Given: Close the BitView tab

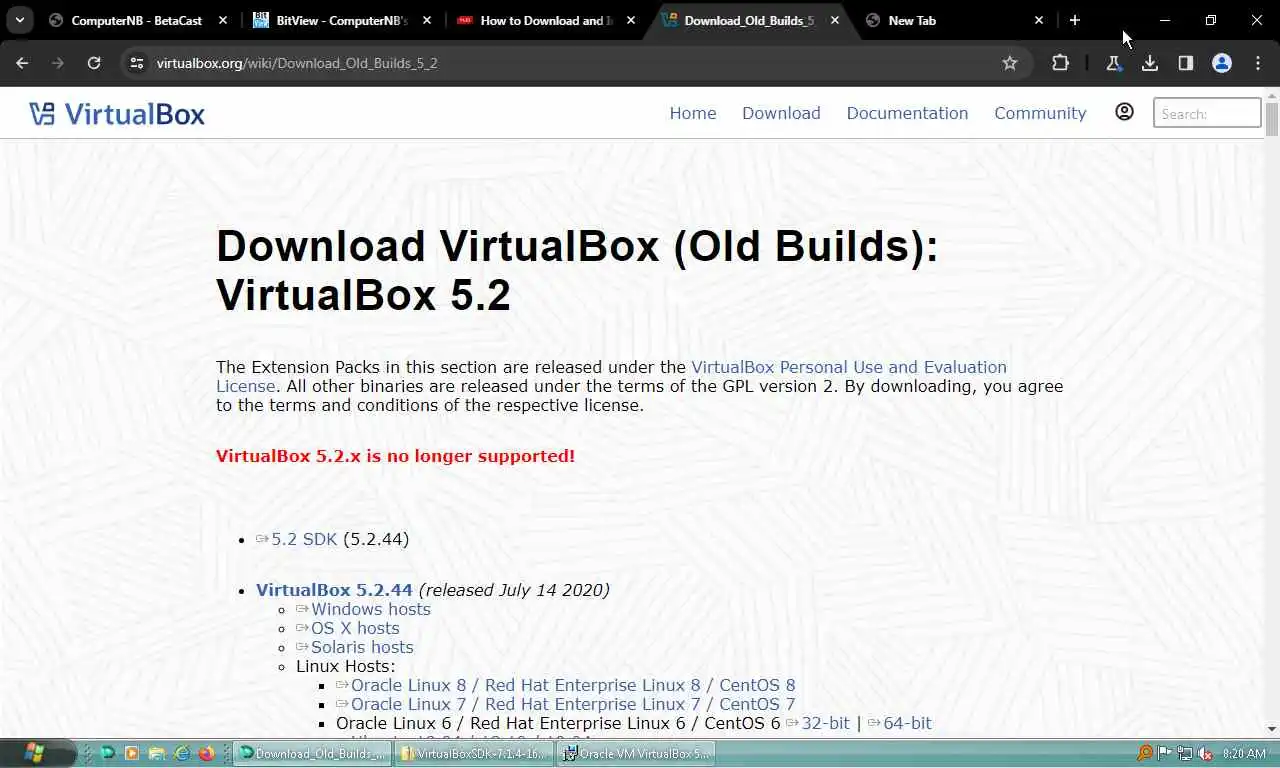Looking at the screenshot, I should (426, 20).
